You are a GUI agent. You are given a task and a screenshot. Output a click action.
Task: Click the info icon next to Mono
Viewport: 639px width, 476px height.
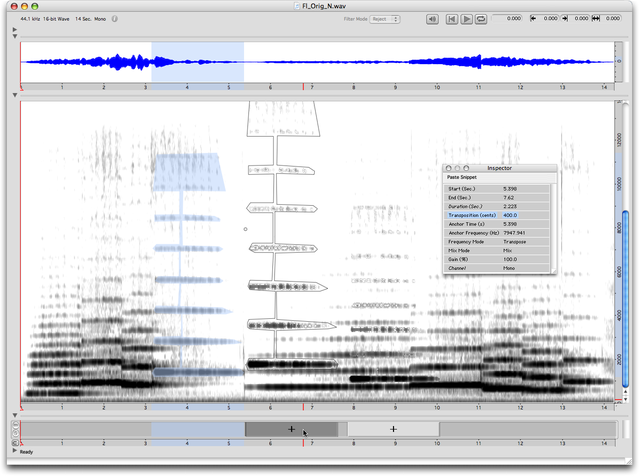pos(116,19)
